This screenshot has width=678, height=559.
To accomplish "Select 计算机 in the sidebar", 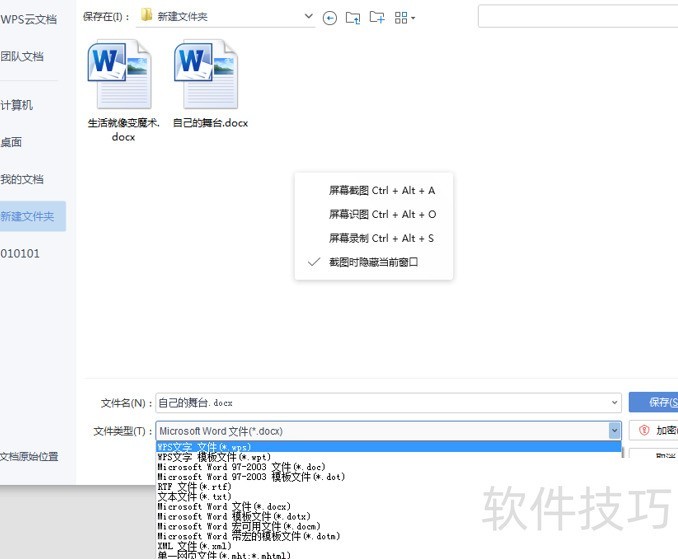I will tap(16, 105).
